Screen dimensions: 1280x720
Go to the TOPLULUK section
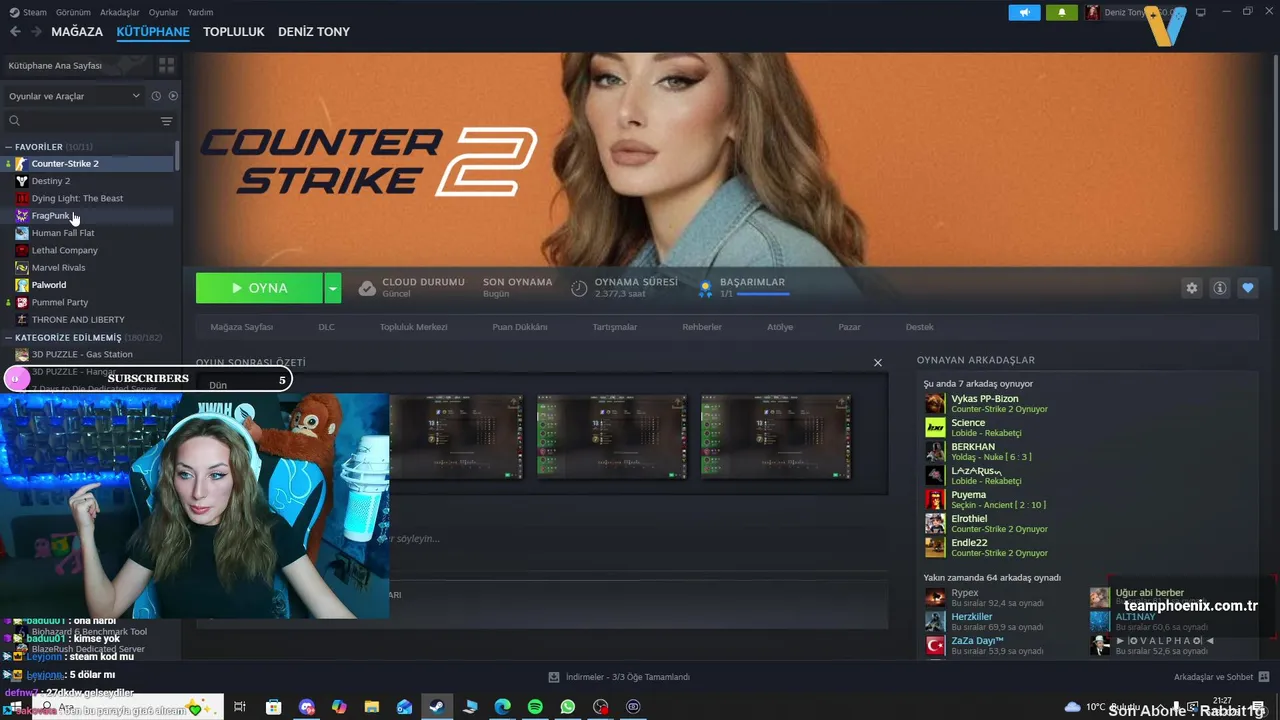pyautogui.click(x=234, y=32)
